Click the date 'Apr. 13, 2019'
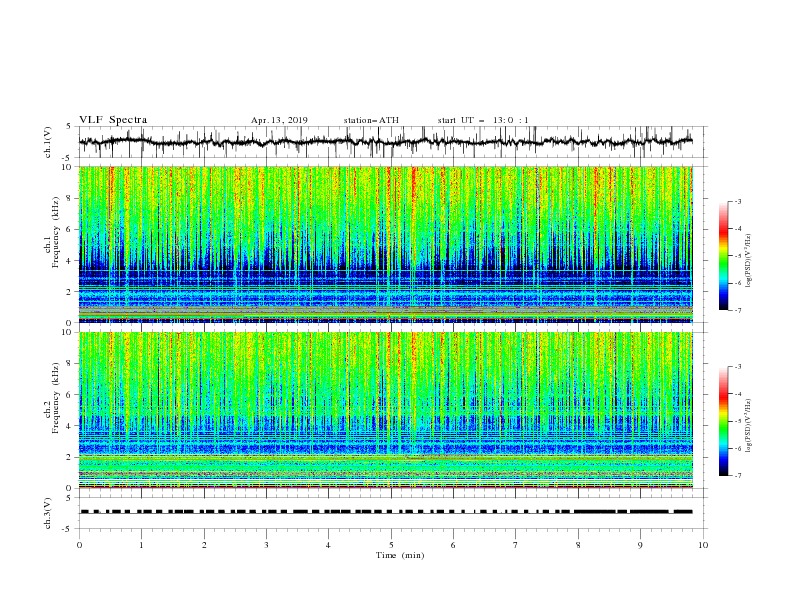 [x=279, y=120]
